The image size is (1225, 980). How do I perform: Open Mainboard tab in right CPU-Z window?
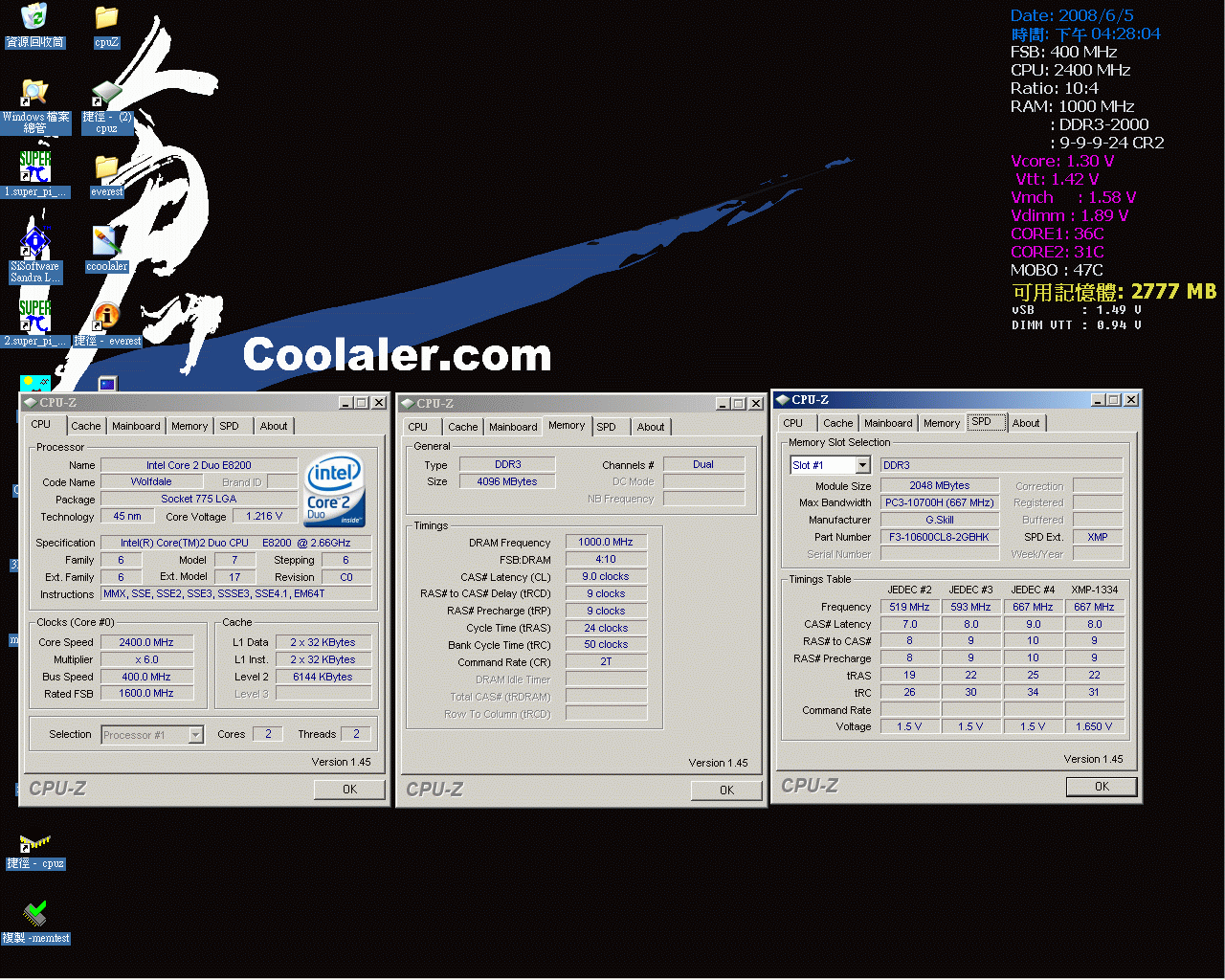pos(888,424)
